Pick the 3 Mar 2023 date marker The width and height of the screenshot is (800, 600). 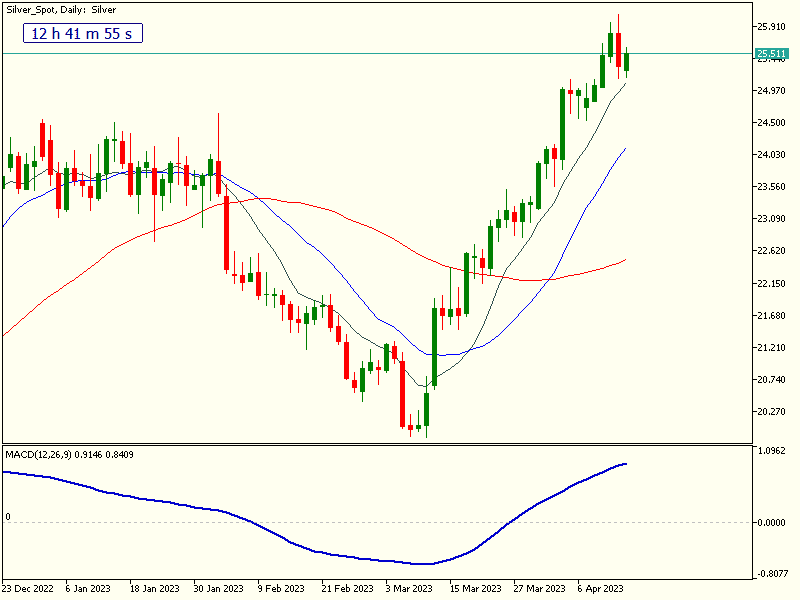pyautogui.click(x=408, y=589)
